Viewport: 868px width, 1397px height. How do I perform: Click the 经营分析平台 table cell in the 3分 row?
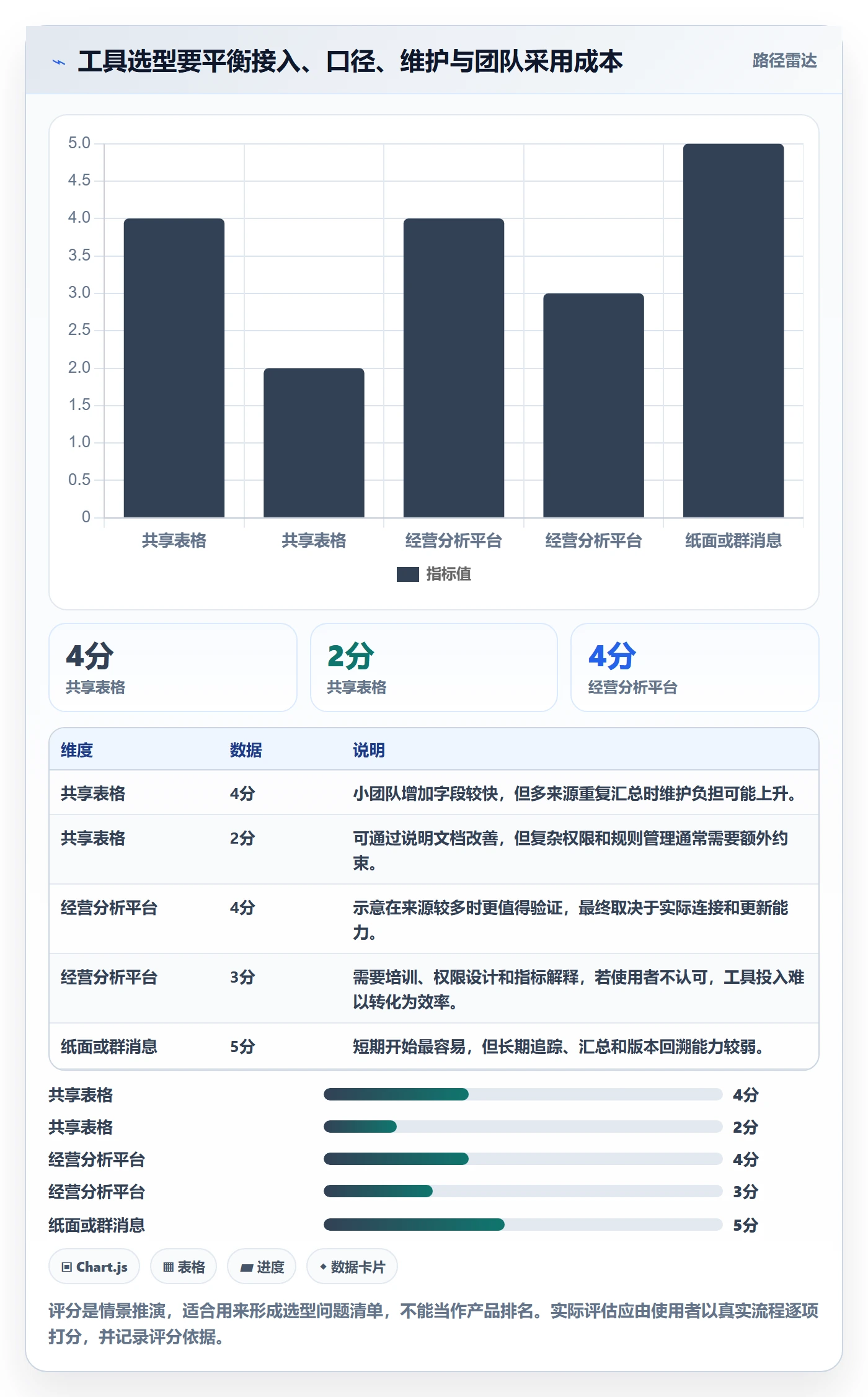[109, 977]
